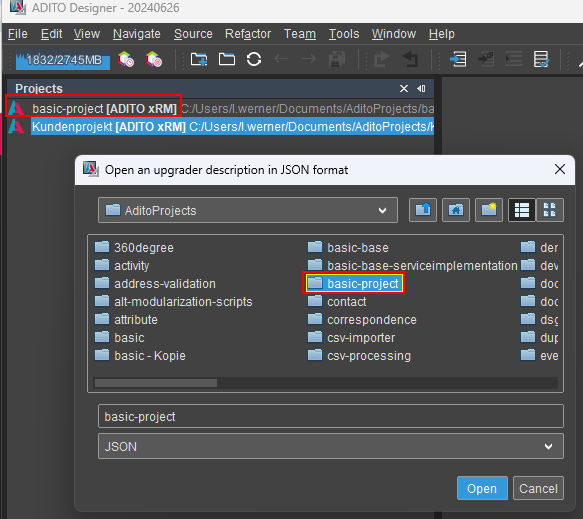Select the basic - Kopie folder

[140, 356]
